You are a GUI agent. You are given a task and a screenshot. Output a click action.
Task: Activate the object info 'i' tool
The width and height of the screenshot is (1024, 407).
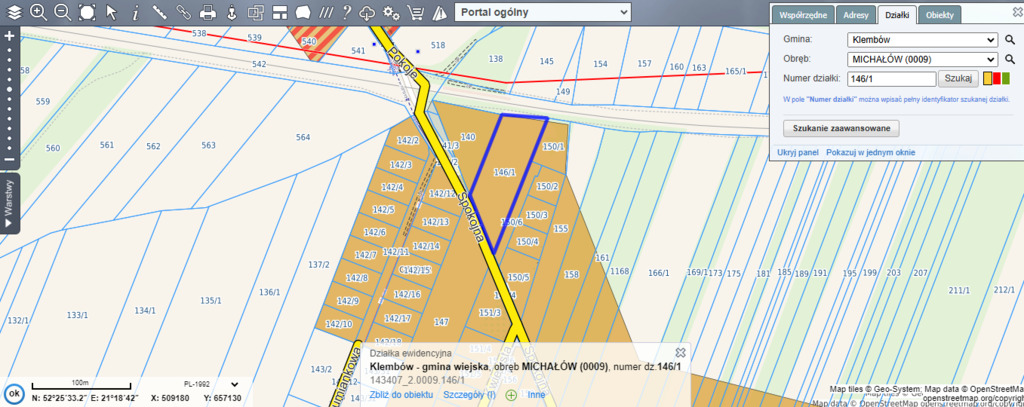(x=135, y=13)
